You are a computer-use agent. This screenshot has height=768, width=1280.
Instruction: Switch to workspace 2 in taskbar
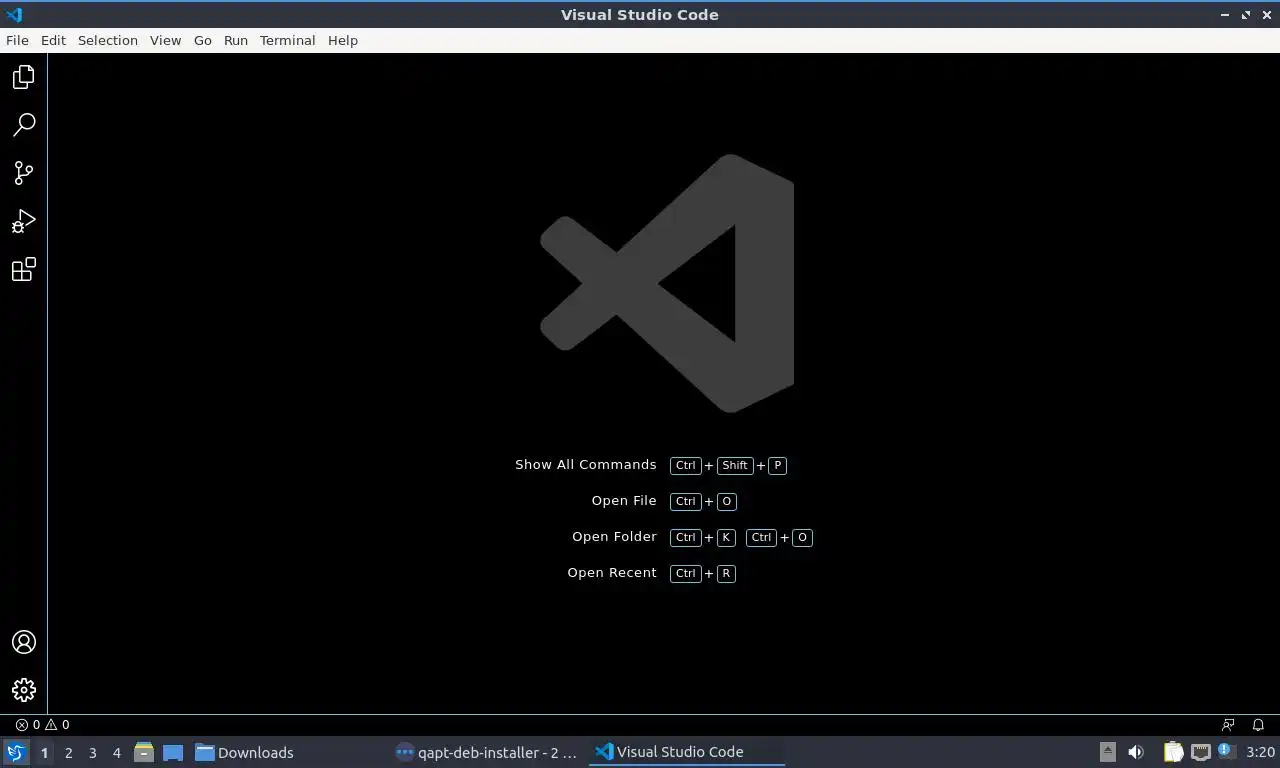click(68, 753)
